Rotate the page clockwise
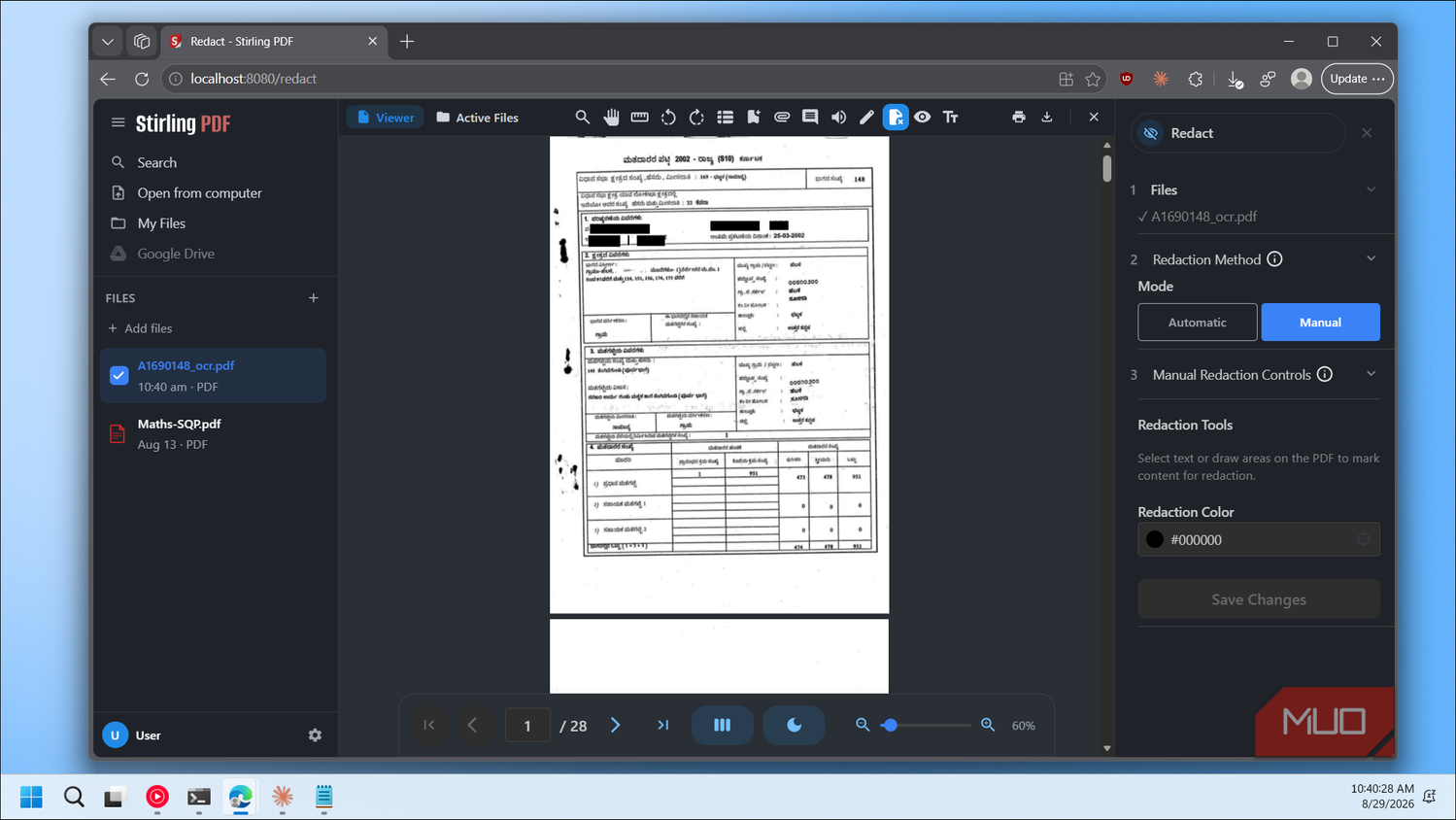This screenshot has width=1456, height=820. 696,117
